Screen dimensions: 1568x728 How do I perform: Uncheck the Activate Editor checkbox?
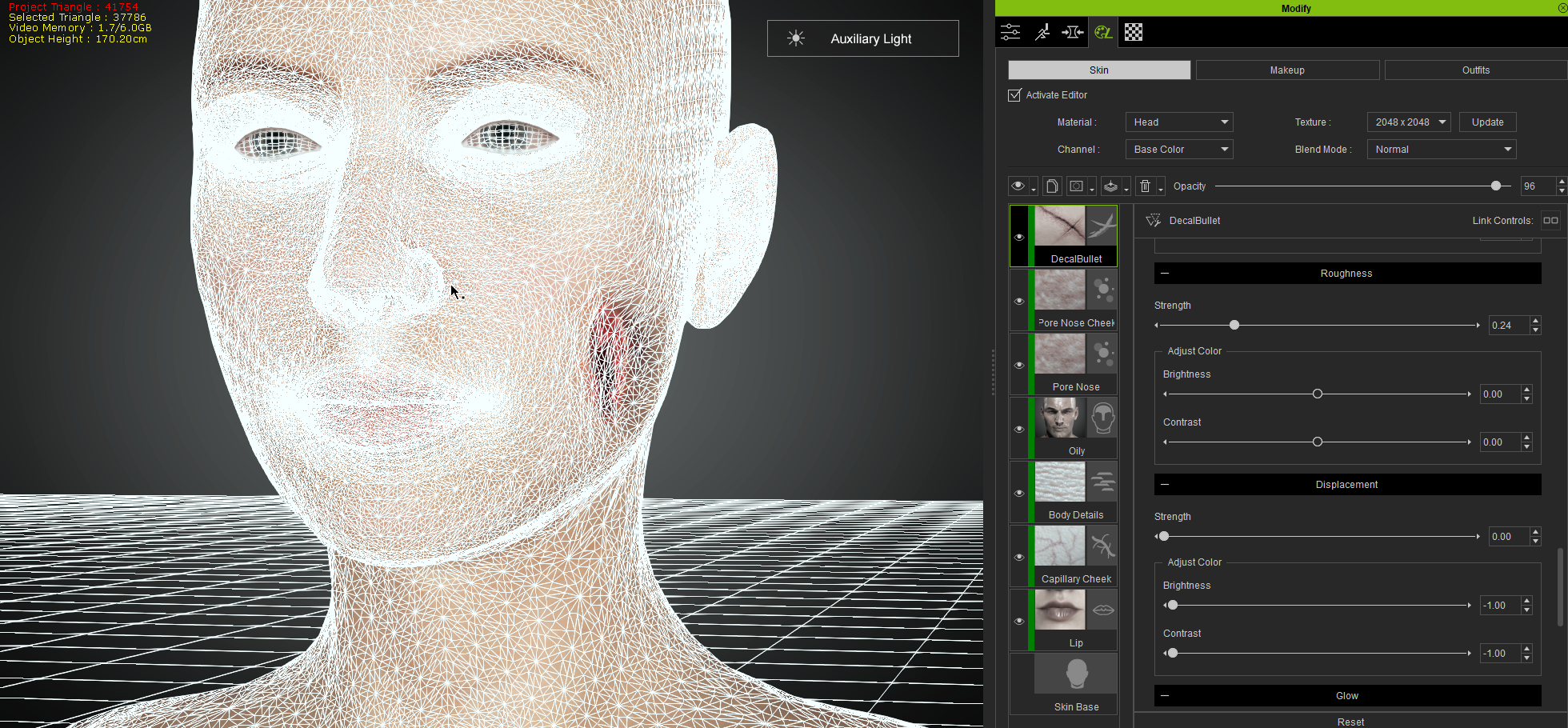click(1014, 95)
